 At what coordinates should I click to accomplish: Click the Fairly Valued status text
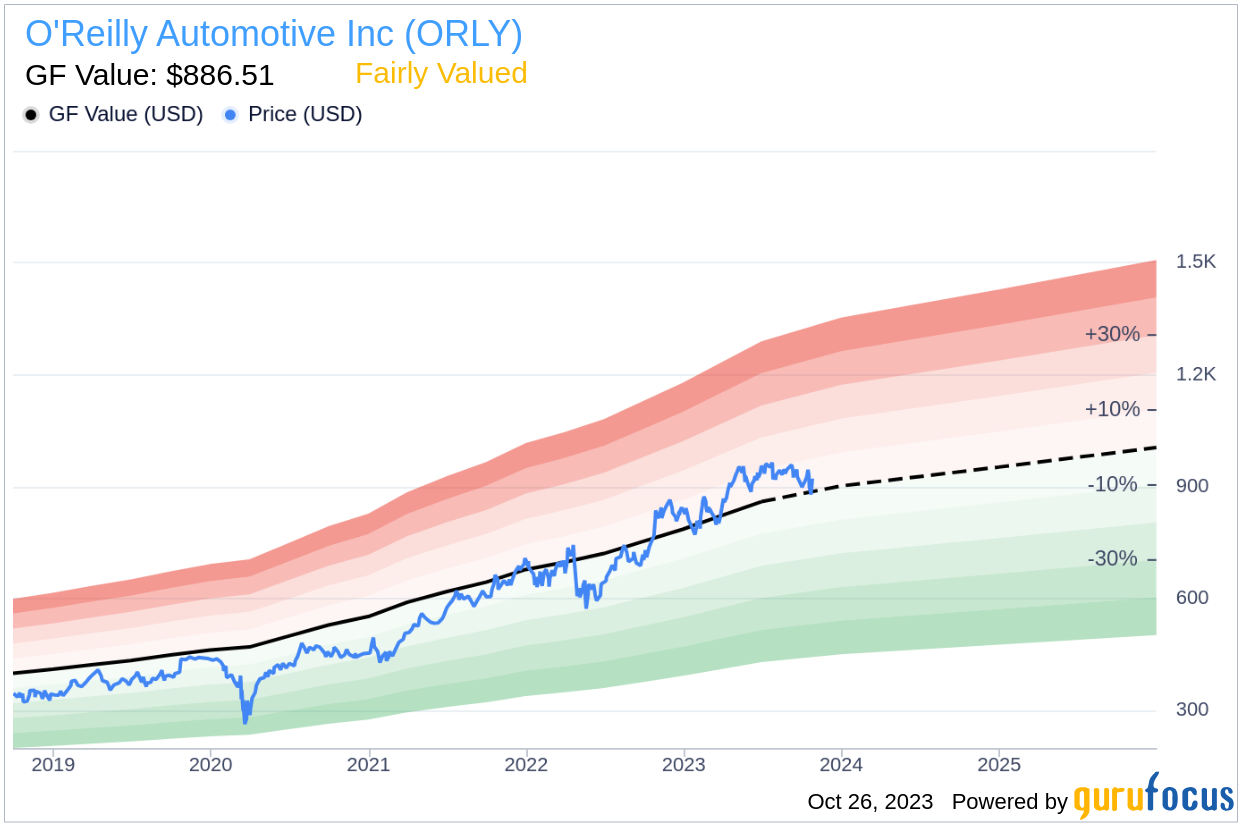(441, 74)
